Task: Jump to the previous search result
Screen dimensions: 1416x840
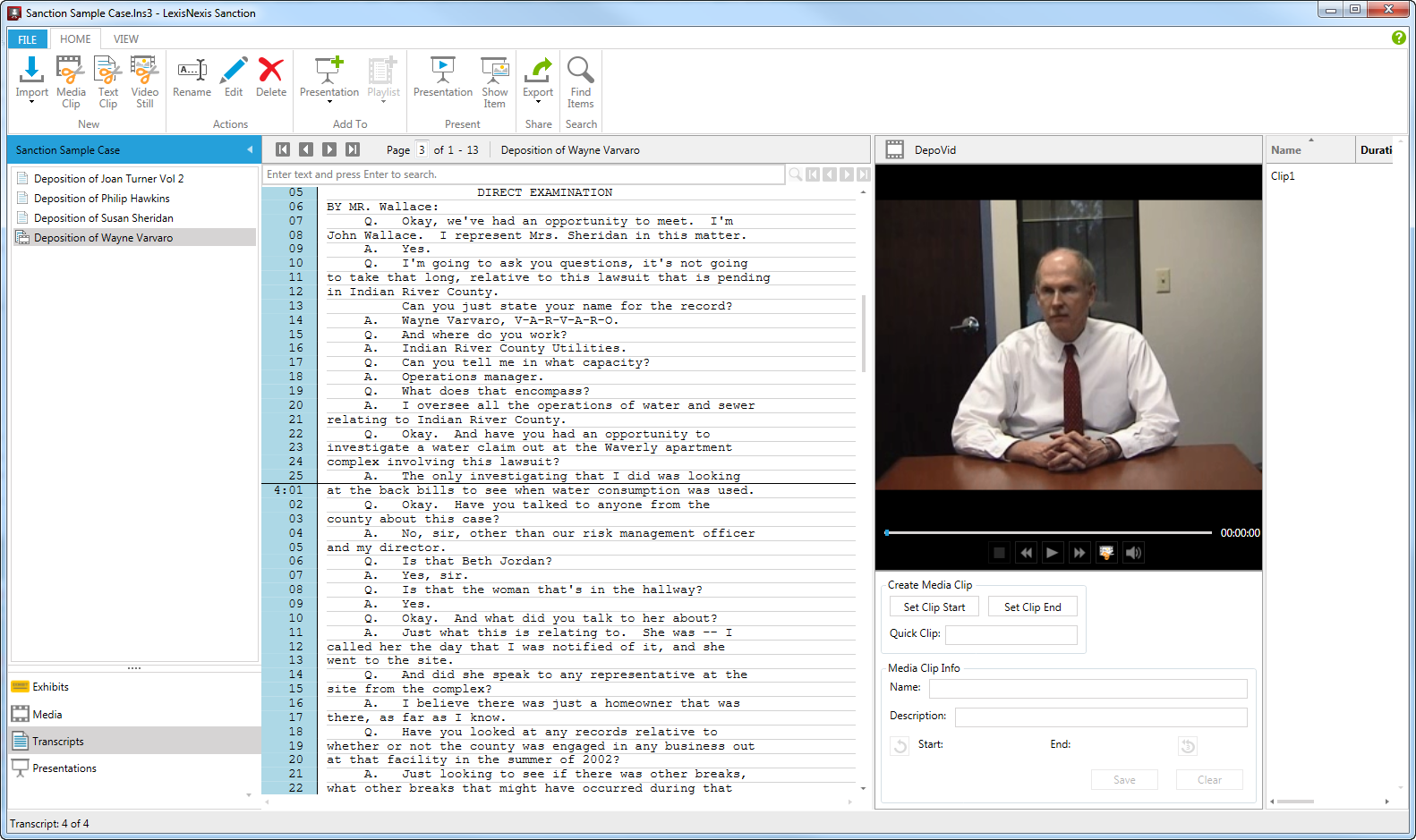Action: point(830,174)
